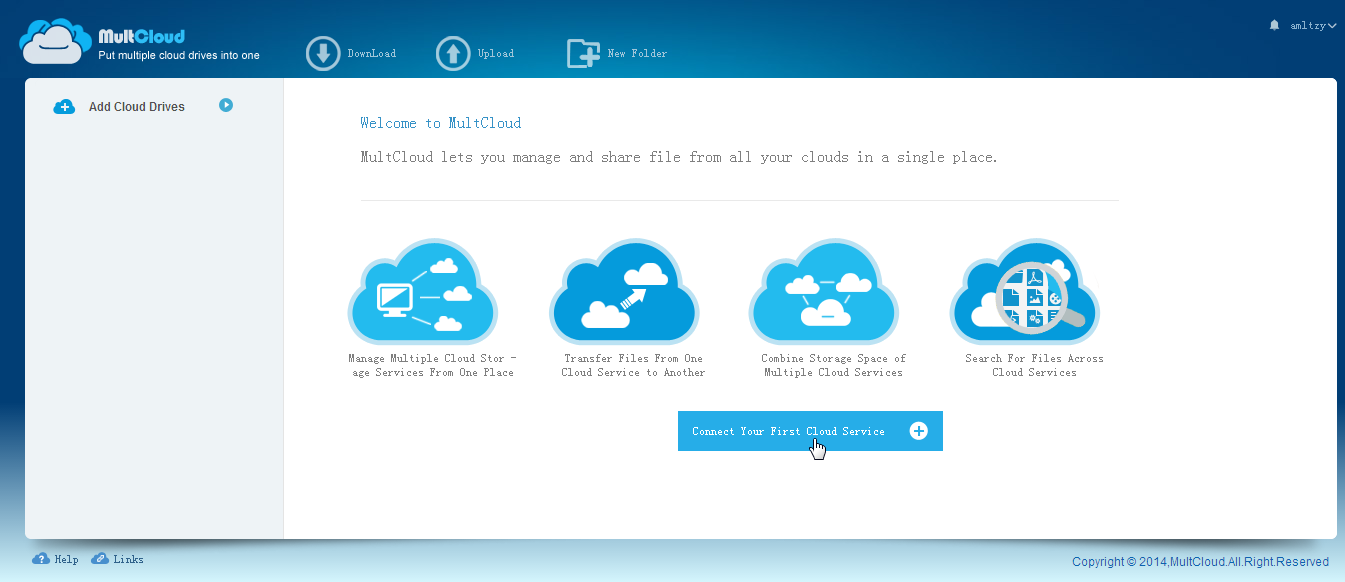Click 'Manage Multiple Cloud Storage Services' caption
The height and width of the screenshot is (582, 1345).
pyautogui.click(x=432, y=365)
